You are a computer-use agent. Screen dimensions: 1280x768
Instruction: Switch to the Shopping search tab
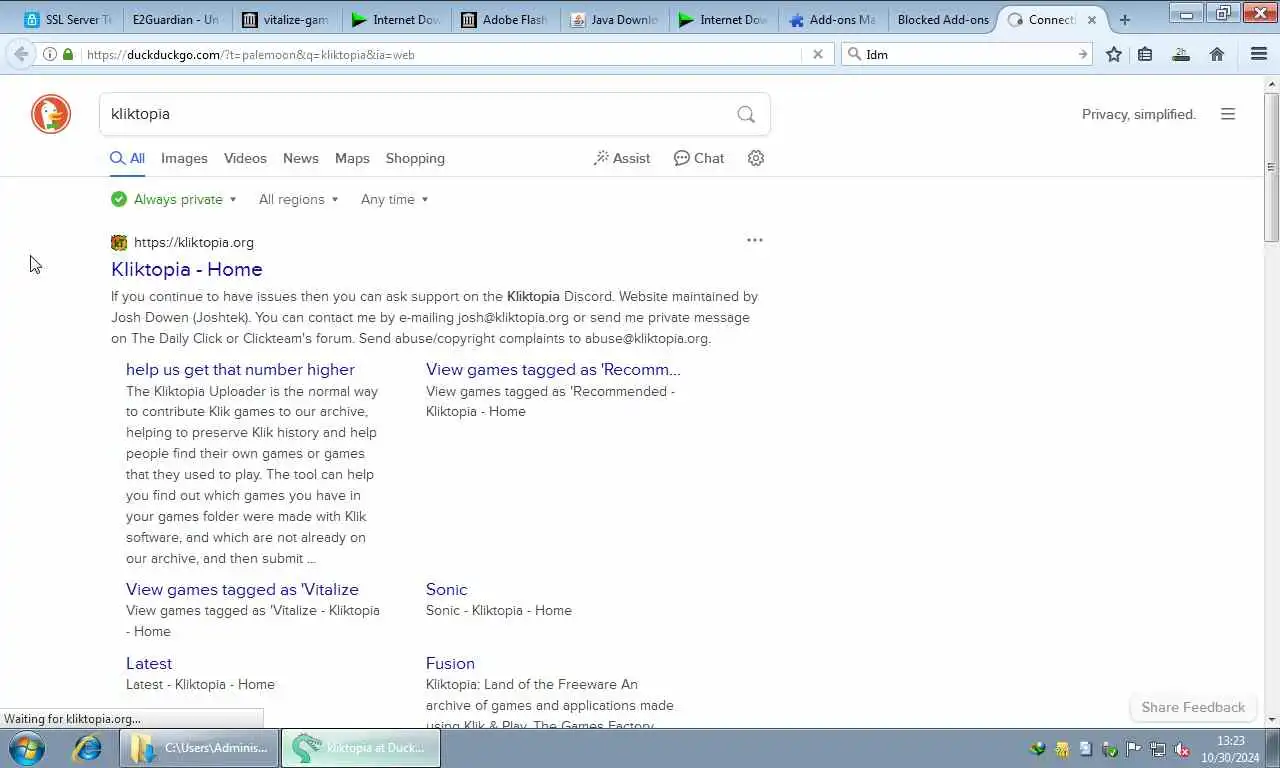(415, 158)
